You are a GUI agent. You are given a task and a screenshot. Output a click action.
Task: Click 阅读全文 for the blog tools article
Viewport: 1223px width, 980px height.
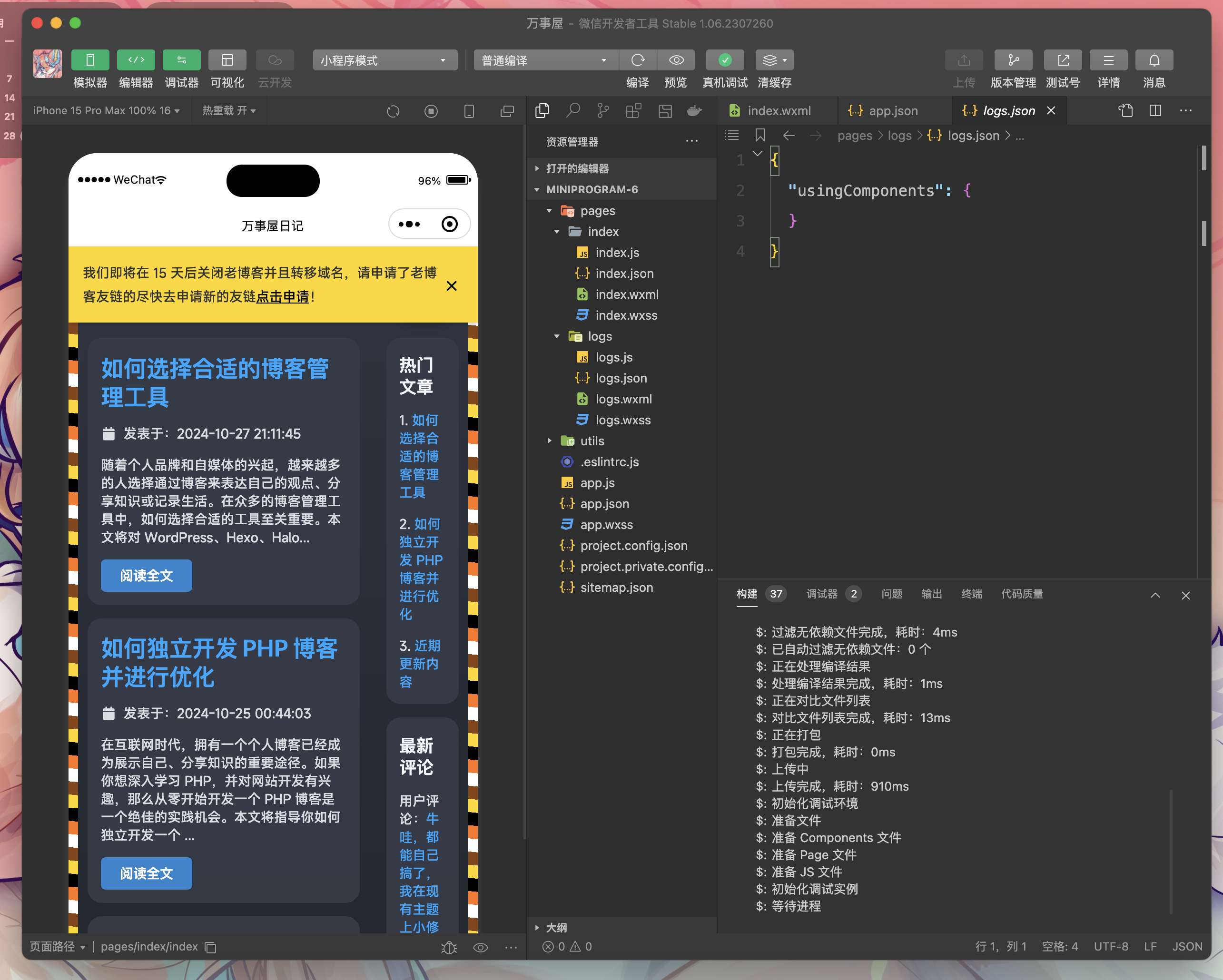[x=147, y=576]
